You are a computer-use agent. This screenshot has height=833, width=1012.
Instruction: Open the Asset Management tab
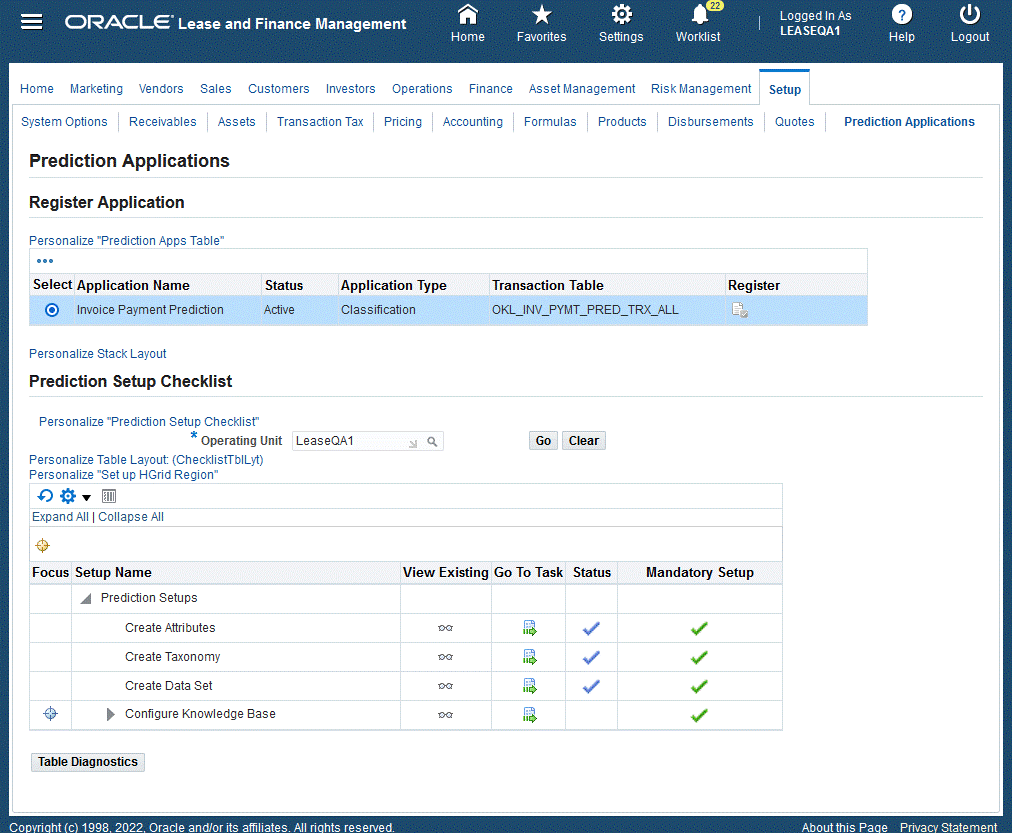[x=582, y=88]
